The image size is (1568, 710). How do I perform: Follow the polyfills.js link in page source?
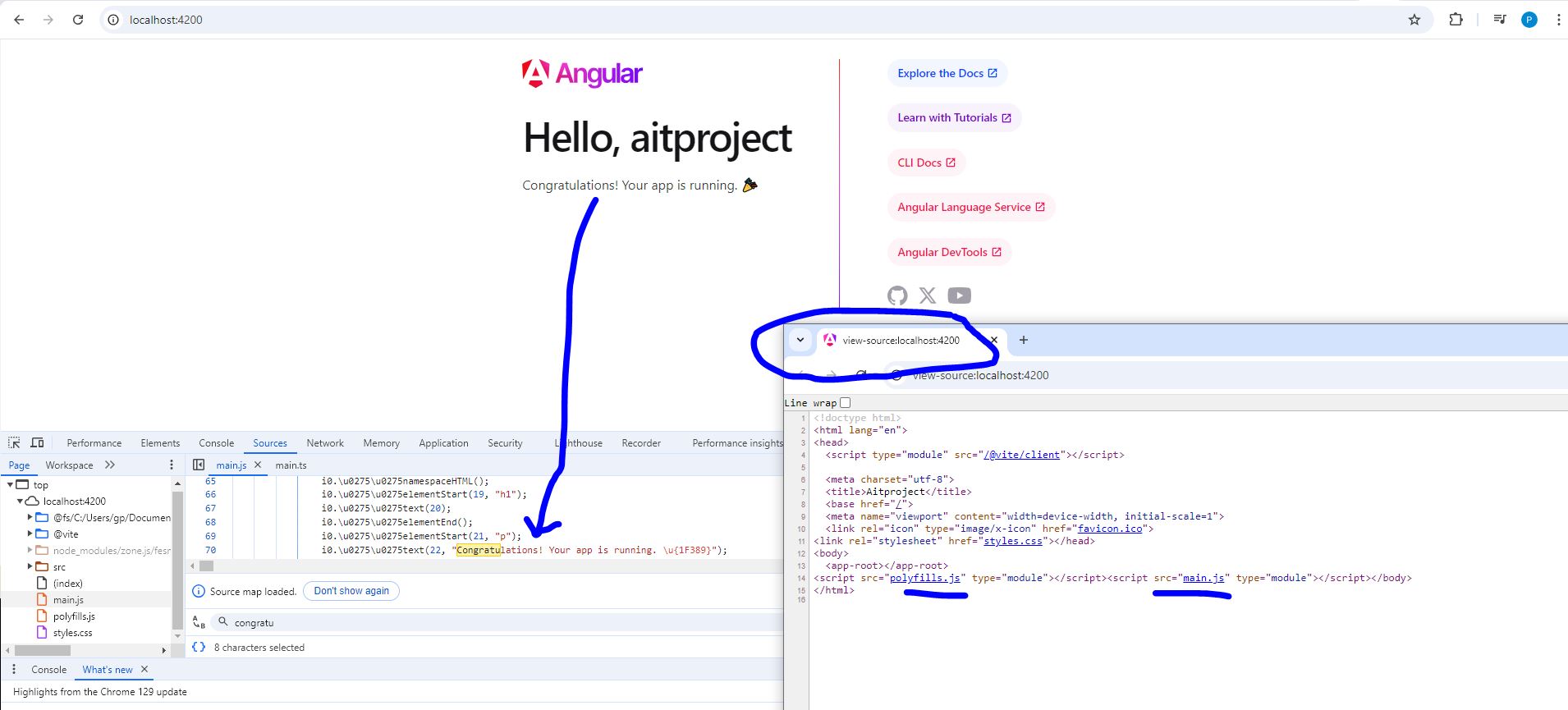tap(925, 578)
